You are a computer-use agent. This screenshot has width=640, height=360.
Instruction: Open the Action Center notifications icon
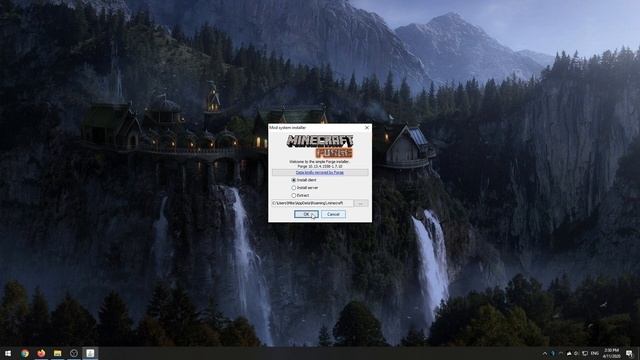[x=629, y=353]
